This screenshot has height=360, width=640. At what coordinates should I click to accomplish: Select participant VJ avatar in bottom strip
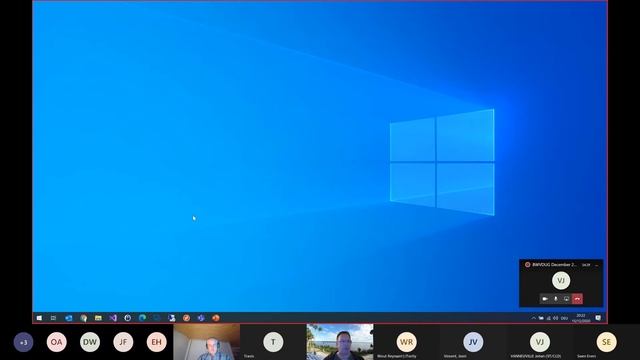tap(540, 342)
